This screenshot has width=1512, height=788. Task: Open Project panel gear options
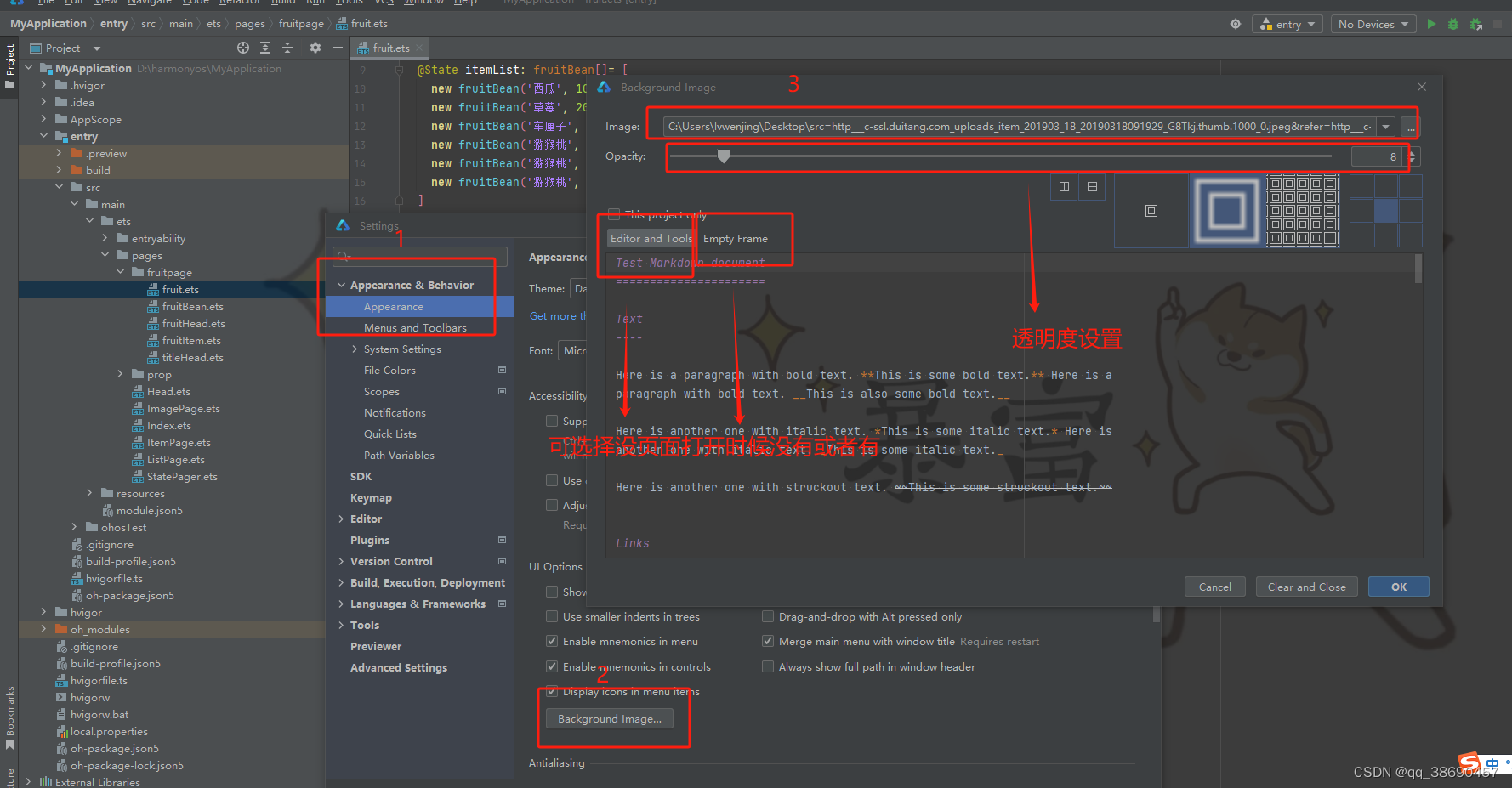coord(315,48)
